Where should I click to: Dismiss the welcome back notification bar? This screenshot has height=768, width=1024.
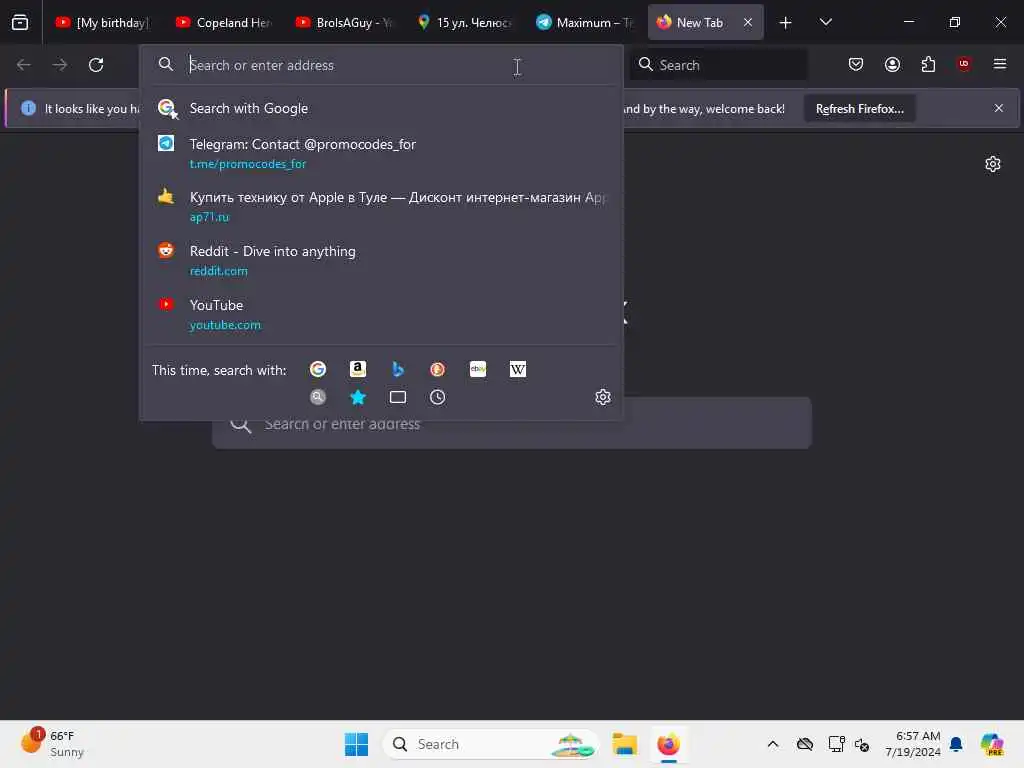pyautogui.click(x=999, y=108)
